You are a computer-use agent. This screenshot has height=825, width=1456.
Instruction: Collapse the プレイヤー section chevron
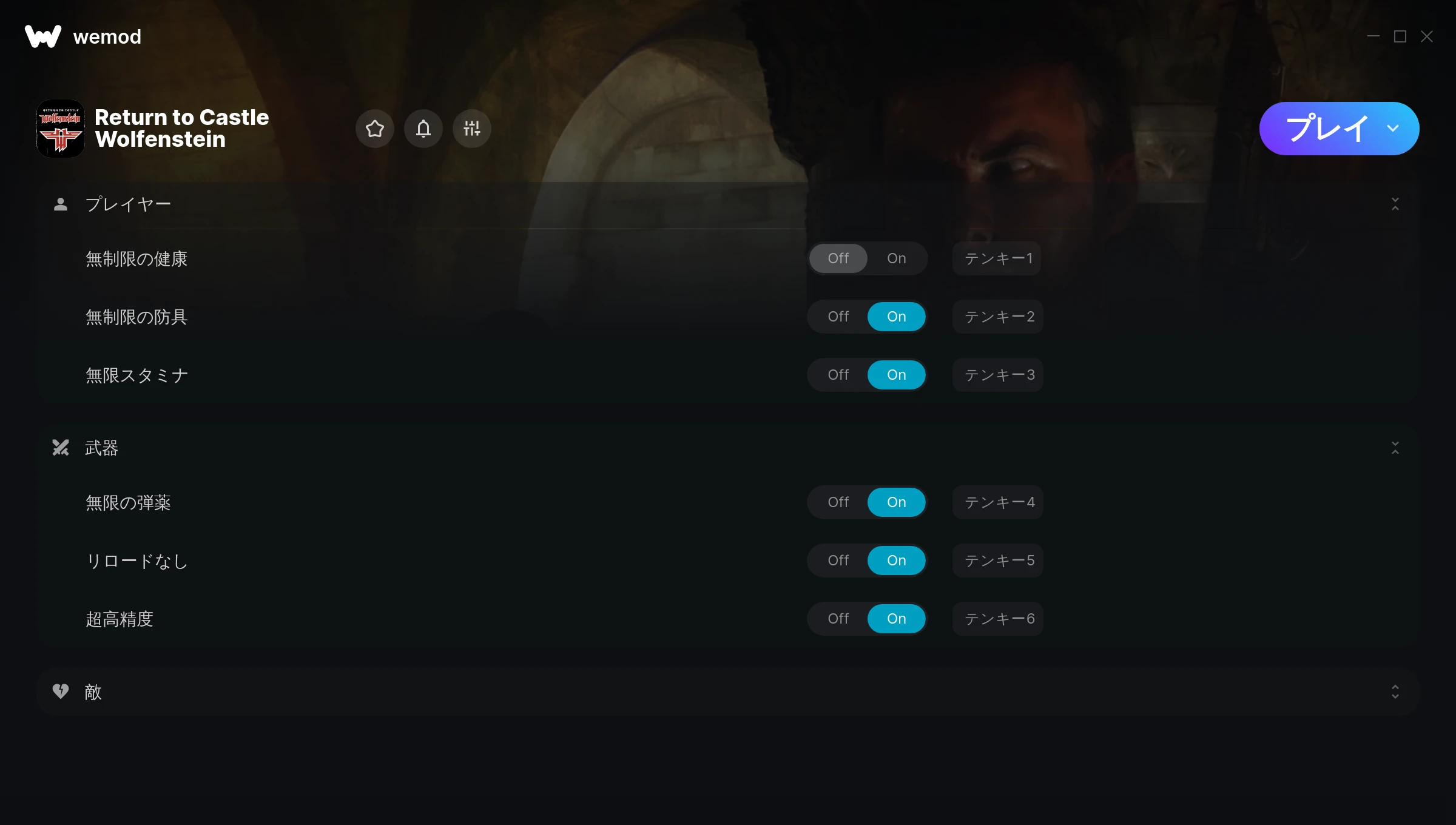click(1395, 204)
